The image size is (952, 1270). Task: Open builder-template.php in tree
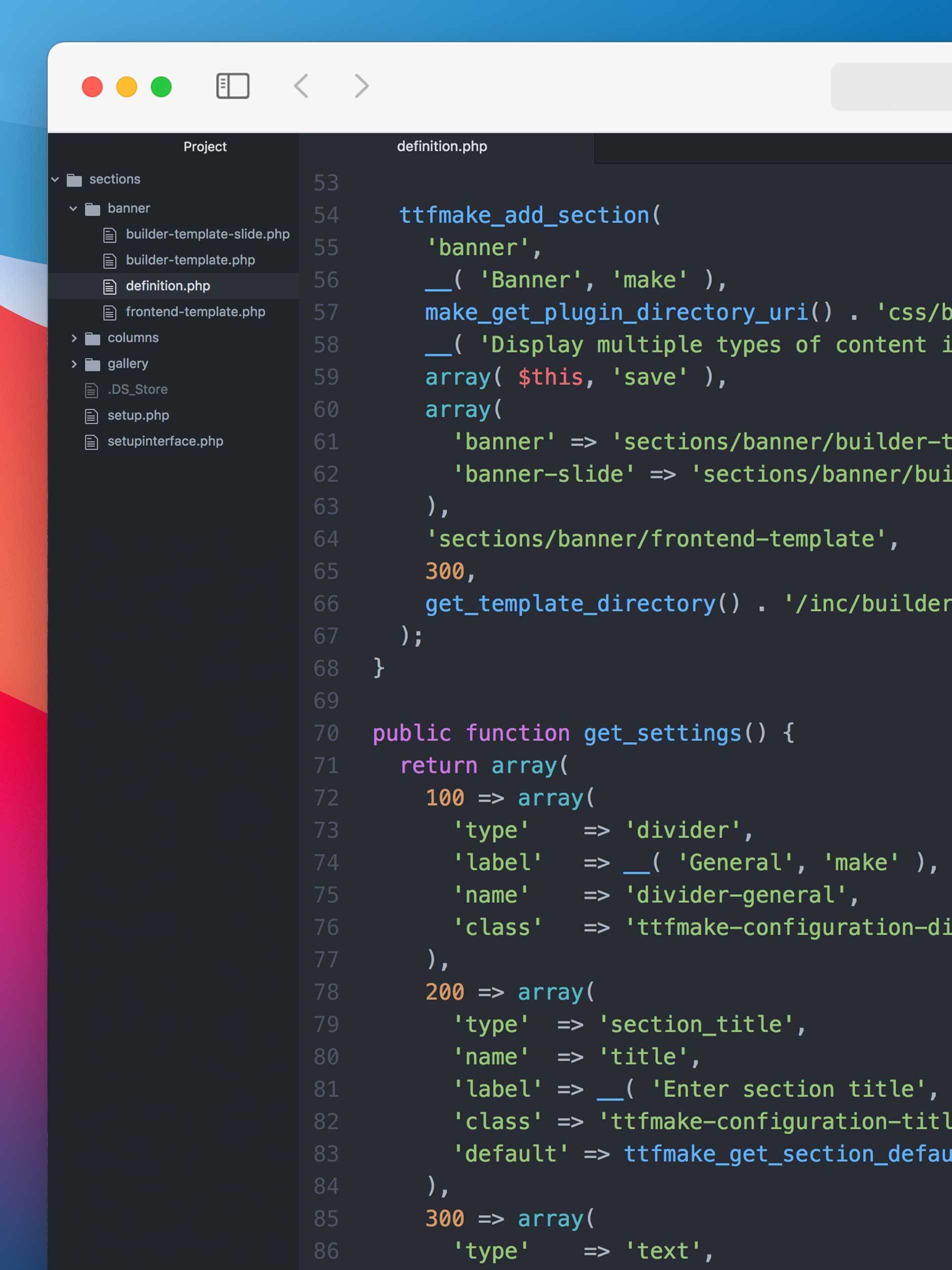click(x=190, y=260)
